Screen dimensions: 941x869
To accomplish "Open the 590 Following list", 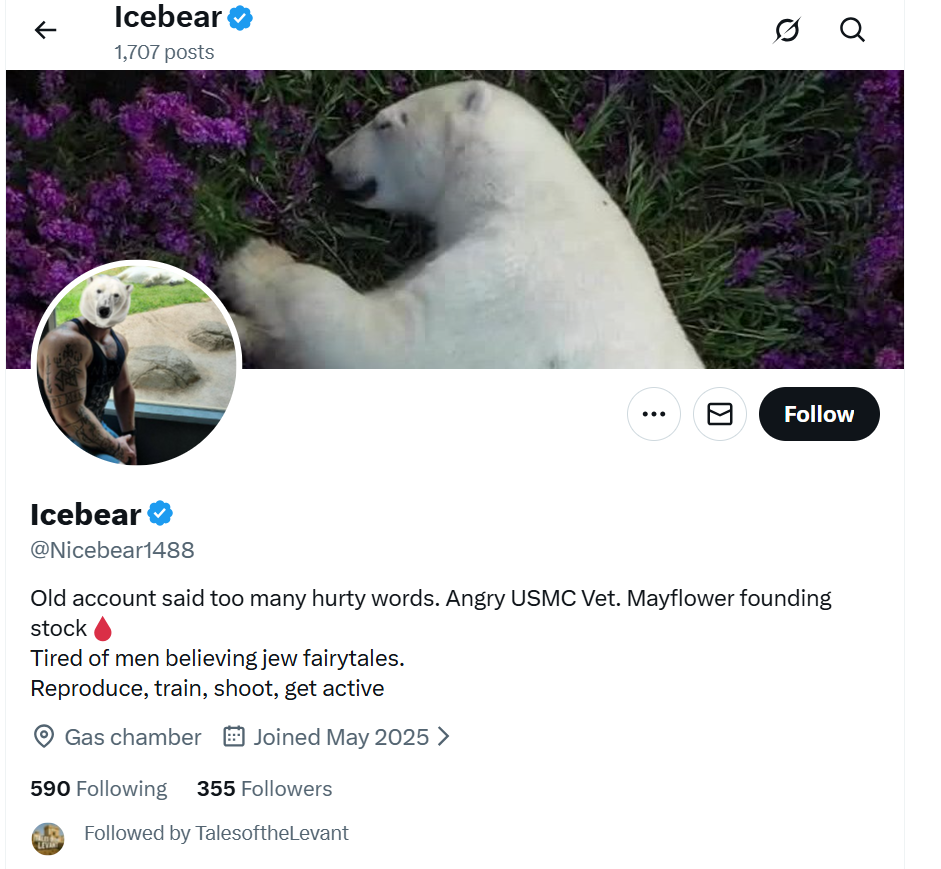I will tap(99, 789).
